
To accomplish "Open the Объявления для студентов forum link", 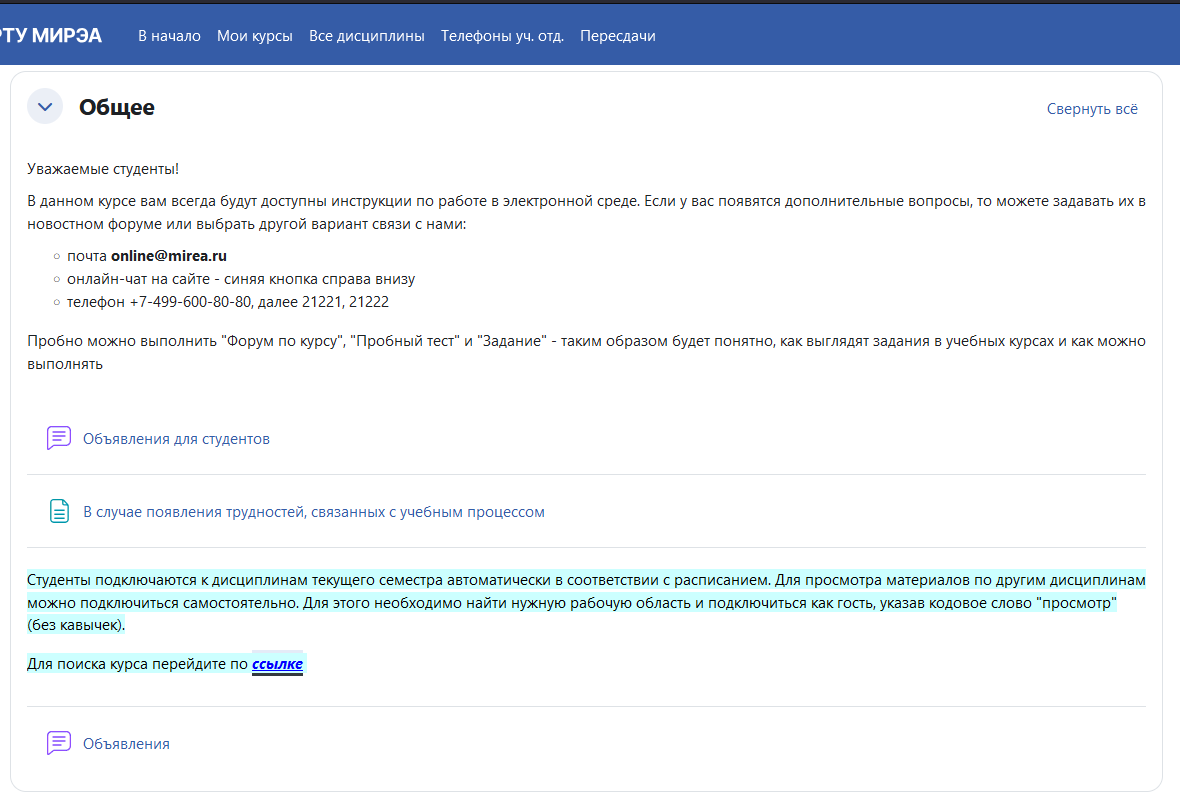I will [x=176, y=439].
